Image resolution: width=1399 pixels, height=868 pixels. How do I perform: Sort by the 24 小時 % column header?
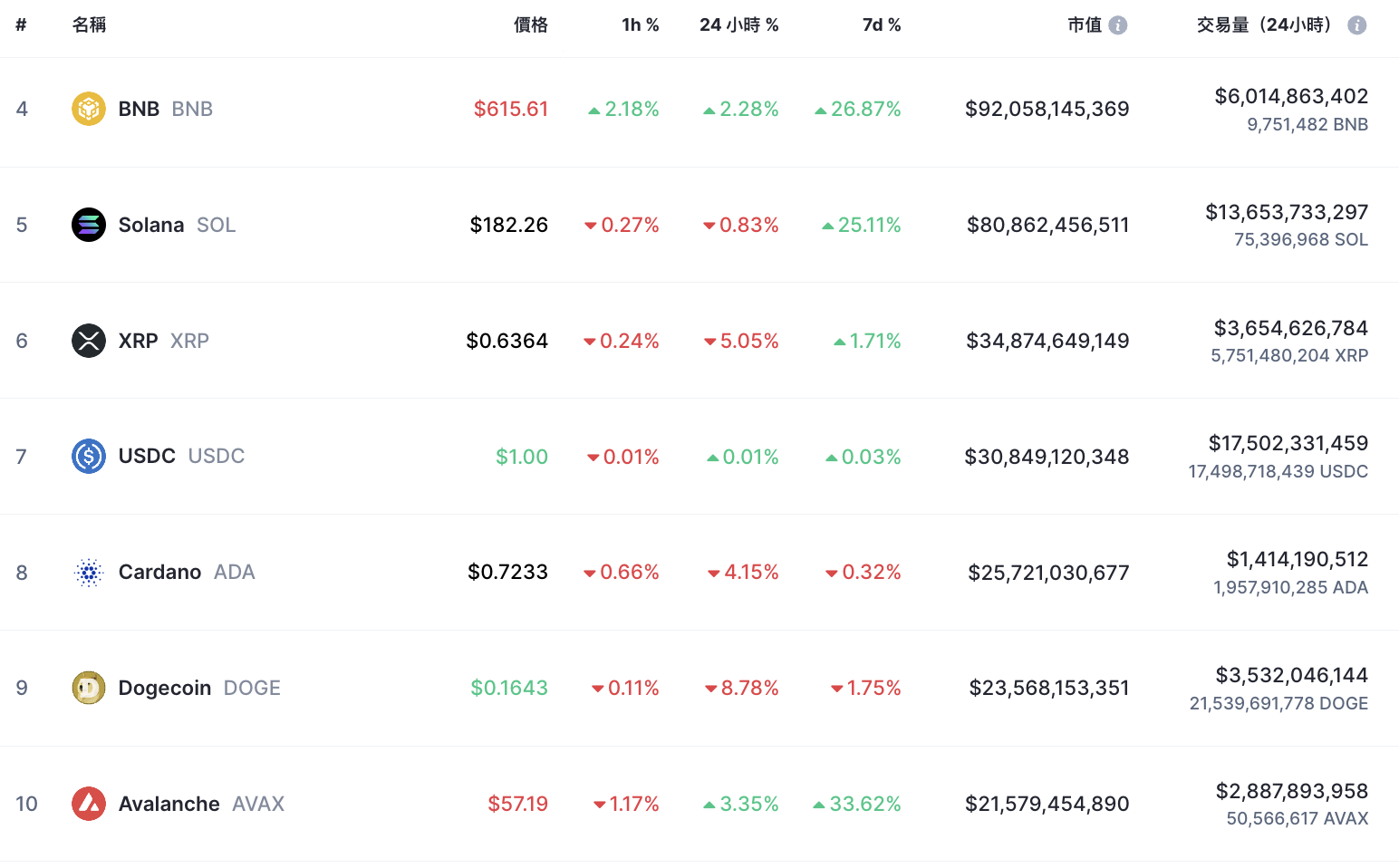(x=738, y=25)
